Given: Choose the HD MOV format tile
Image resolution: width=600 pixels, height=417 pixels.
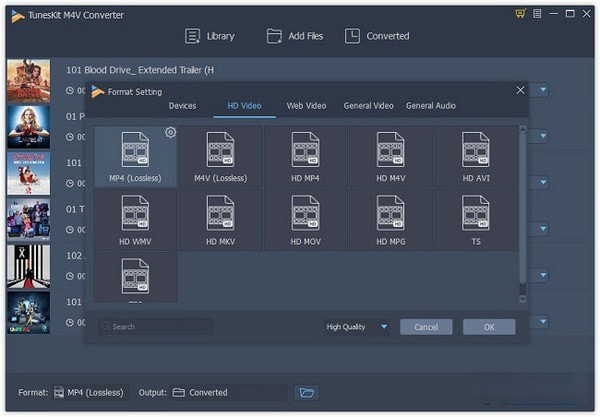Looking at the screenshot, I should tap(306, 214).
